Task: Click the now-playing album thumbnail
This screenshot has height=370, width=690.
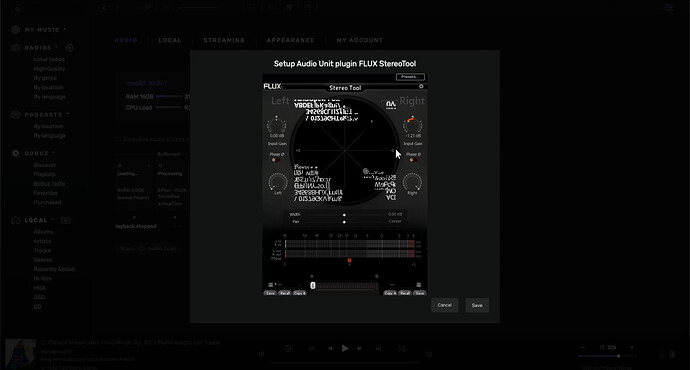Action: point(20,354)
